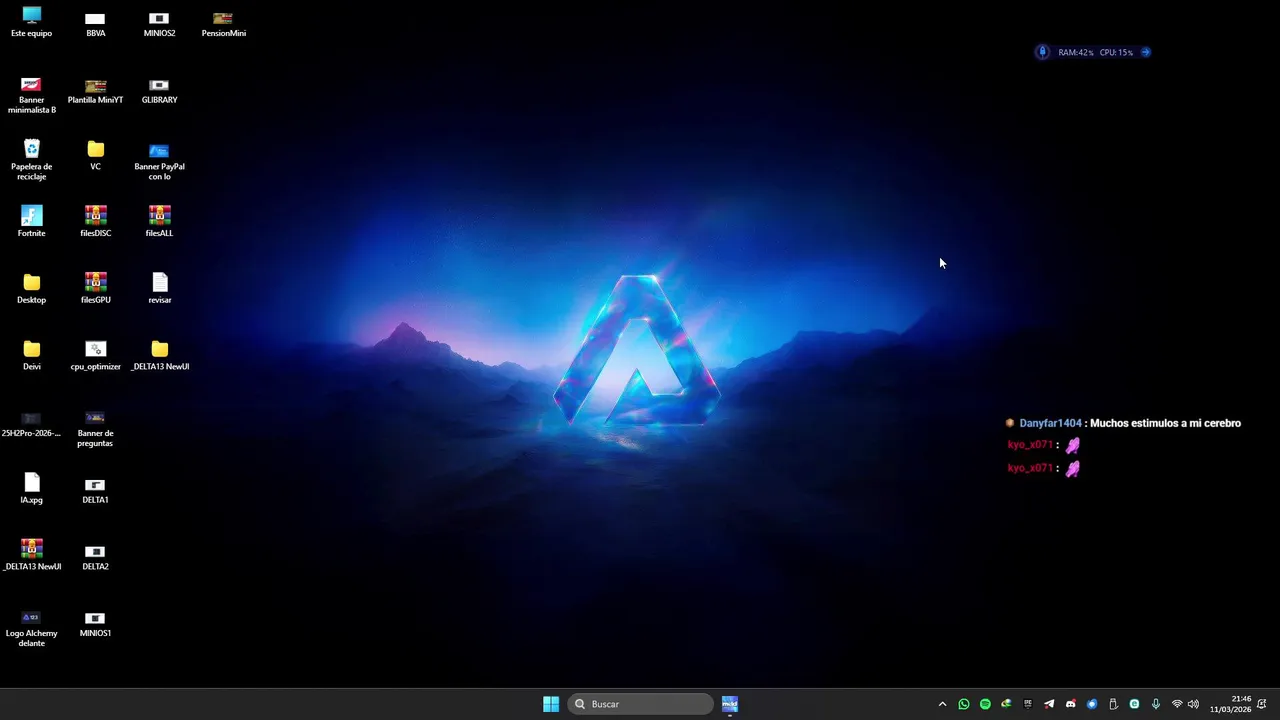Click the microphone tray icon

(1156, 704)
